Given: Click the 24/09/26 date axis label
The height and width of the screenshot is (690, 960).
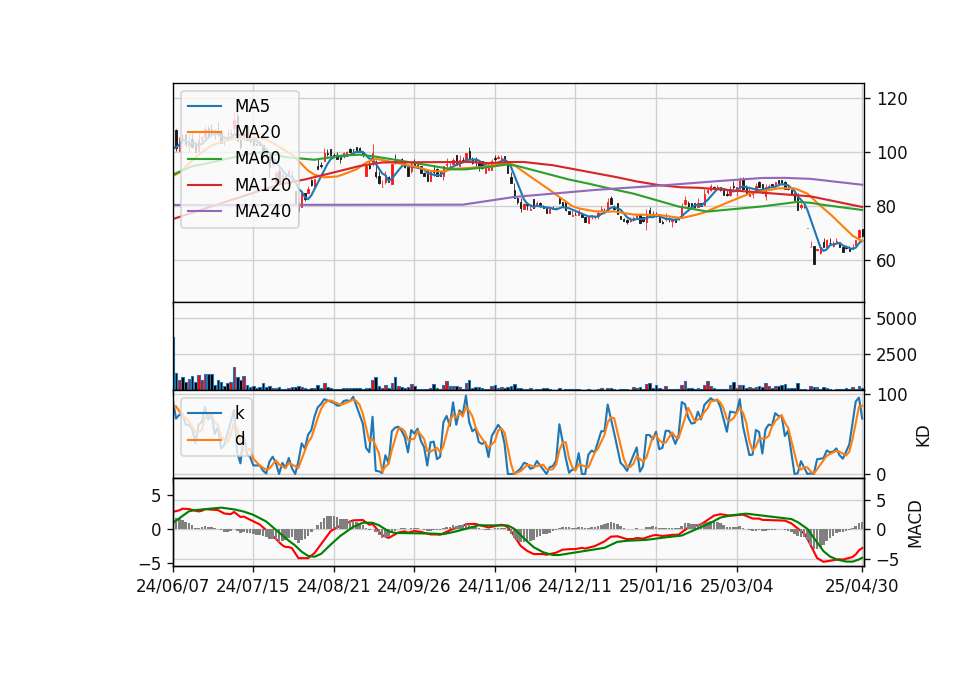Looking at the screenshot, I should click(x=413, y=587).
